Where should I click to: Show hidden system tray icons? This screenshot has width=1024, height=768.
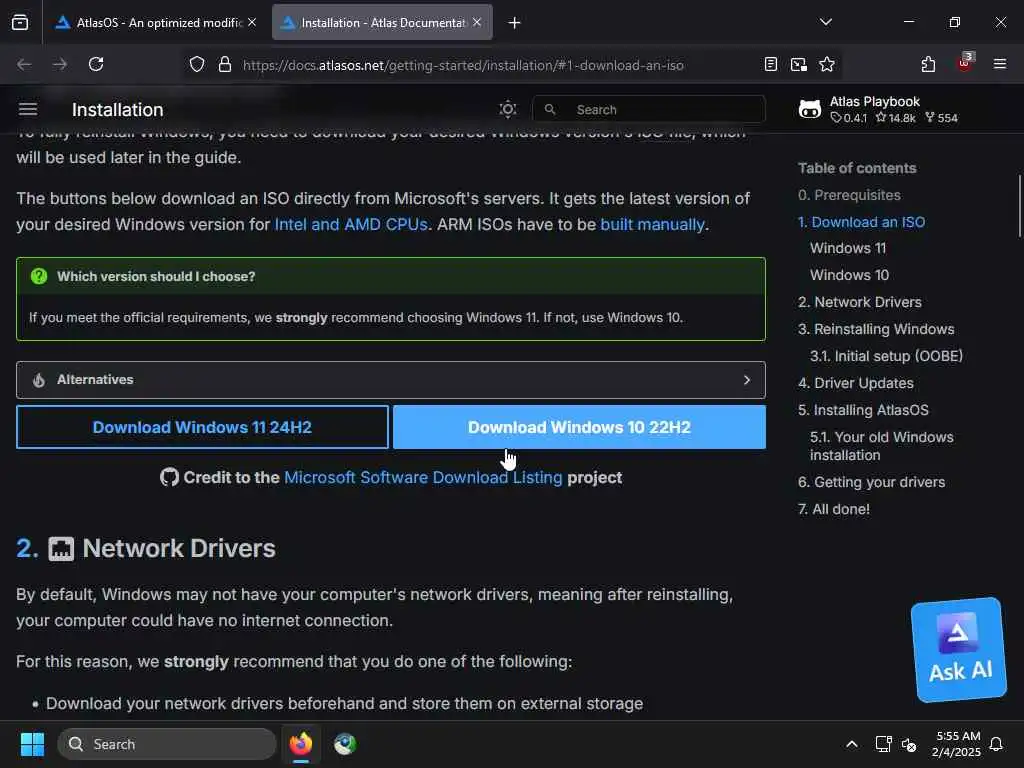[852, 744]
